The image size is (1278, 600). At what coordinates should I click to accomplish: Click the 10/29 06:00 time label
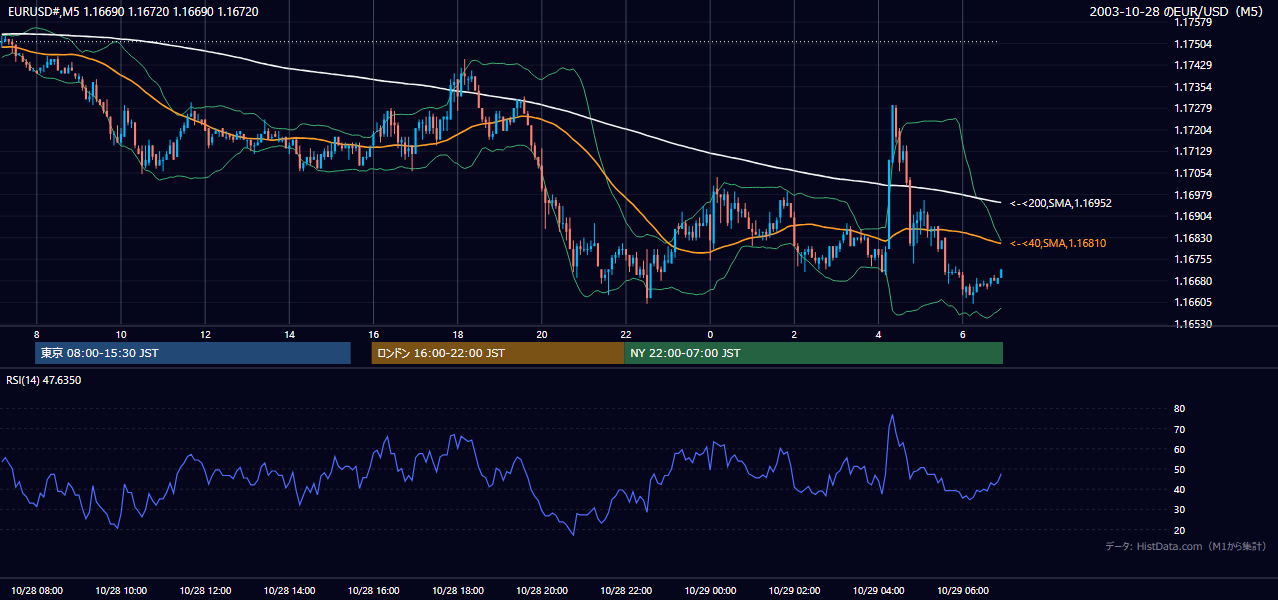click(962, 591)
